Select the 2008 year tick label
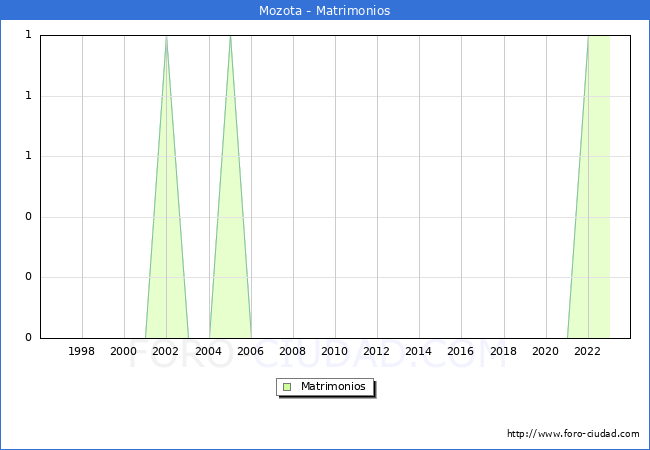Screen dimensions: 650x450 (x=292, y=351)
